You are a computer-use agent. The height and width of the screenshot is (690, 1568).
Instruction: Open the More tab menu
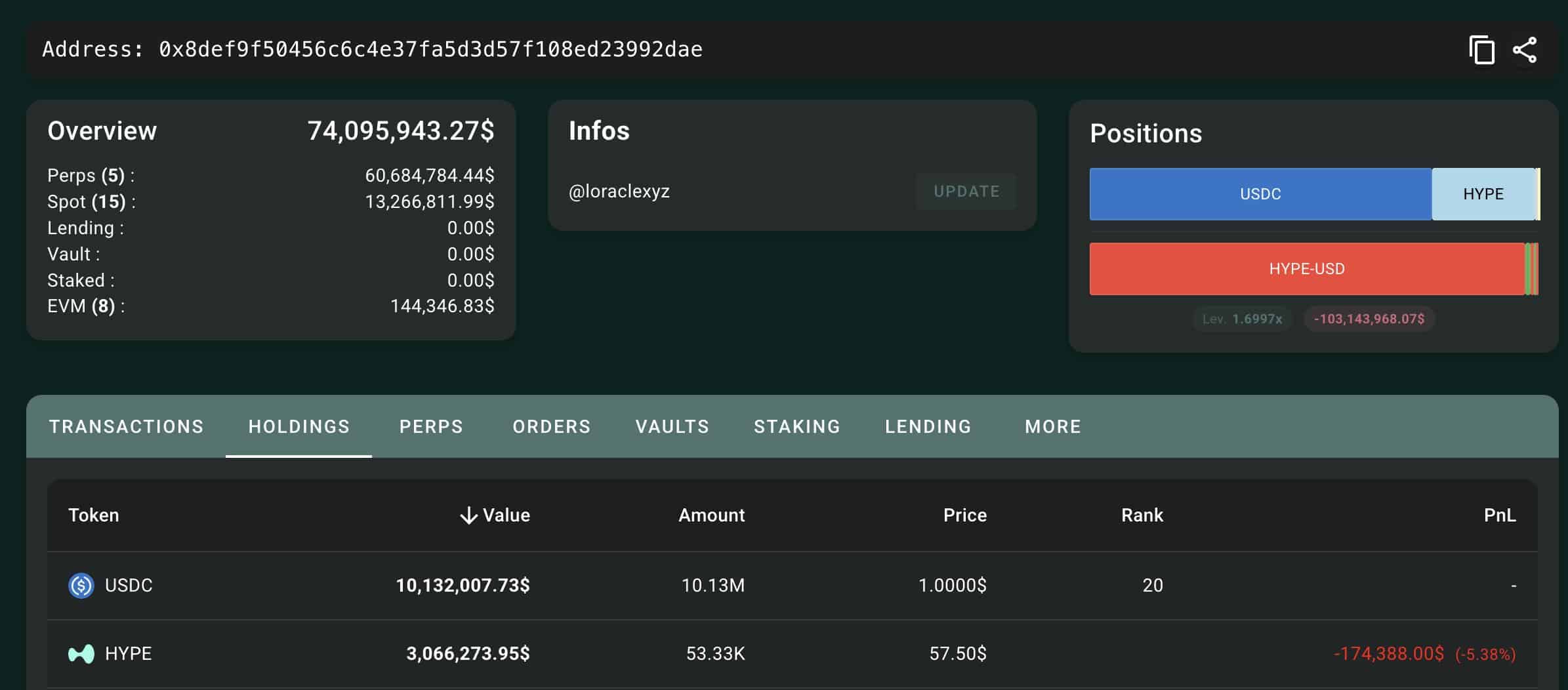[x=1053, y=426]
